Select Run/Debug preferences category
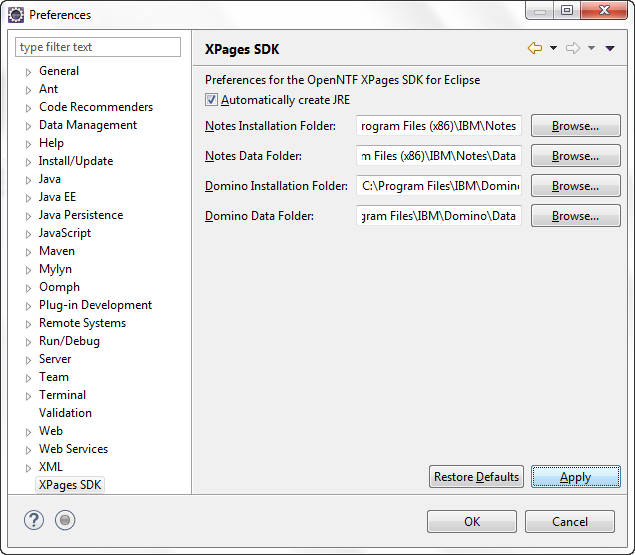 69,341
